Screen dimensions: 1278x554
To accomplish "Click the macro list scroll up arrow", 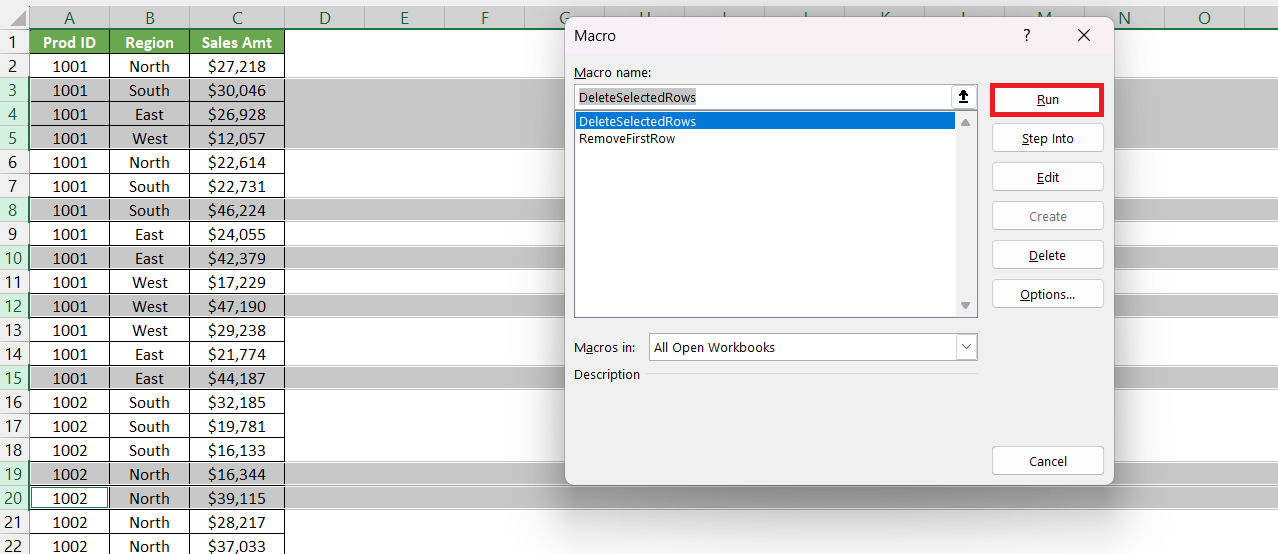I will pyautogui.click(x=966, y=122).
